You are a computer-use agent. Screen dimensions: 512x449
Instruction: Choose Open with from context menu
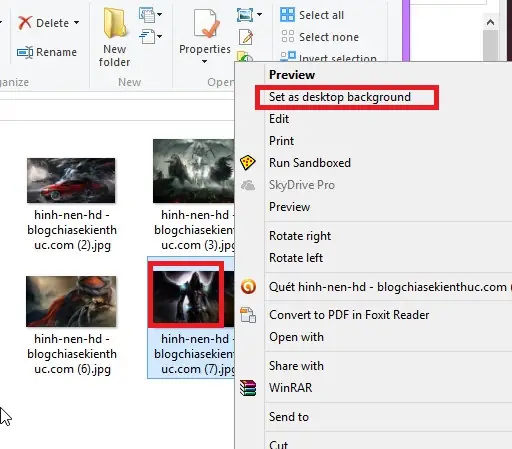coord(296,337)
